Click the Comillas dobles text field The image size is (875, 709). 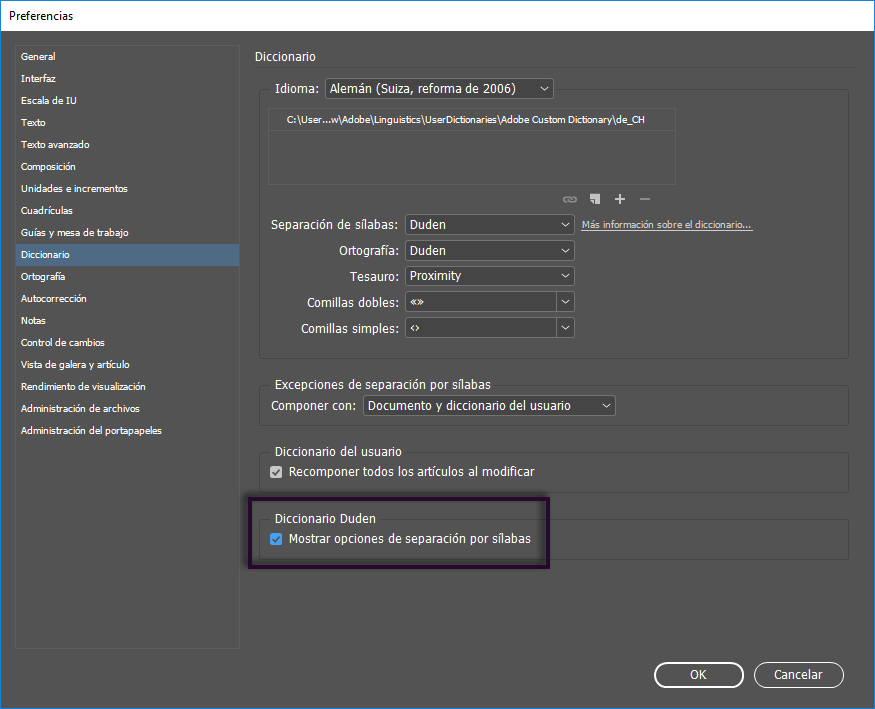(x=481, y=302)
